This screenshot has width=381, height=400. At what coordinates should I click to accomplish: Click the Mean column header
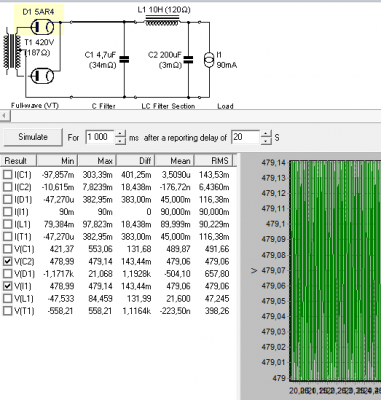(175, 160)
